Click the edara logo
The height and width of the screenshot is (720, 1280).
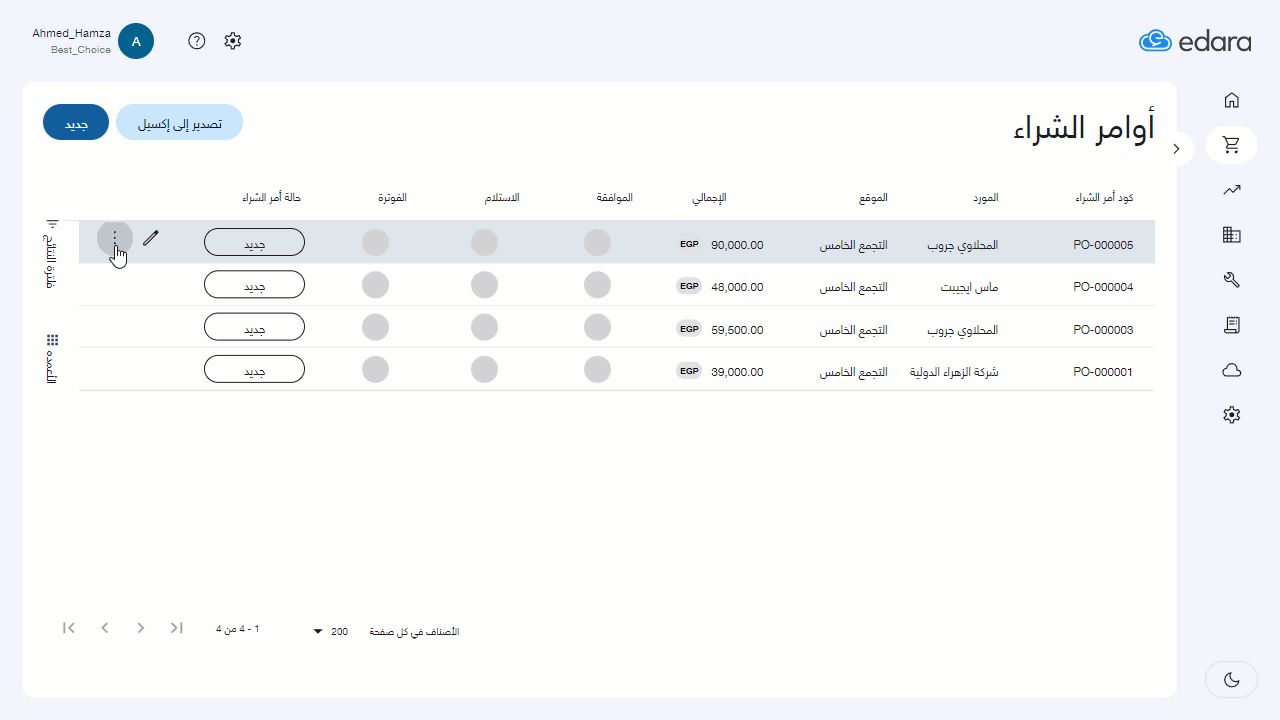coord(1195,41)
